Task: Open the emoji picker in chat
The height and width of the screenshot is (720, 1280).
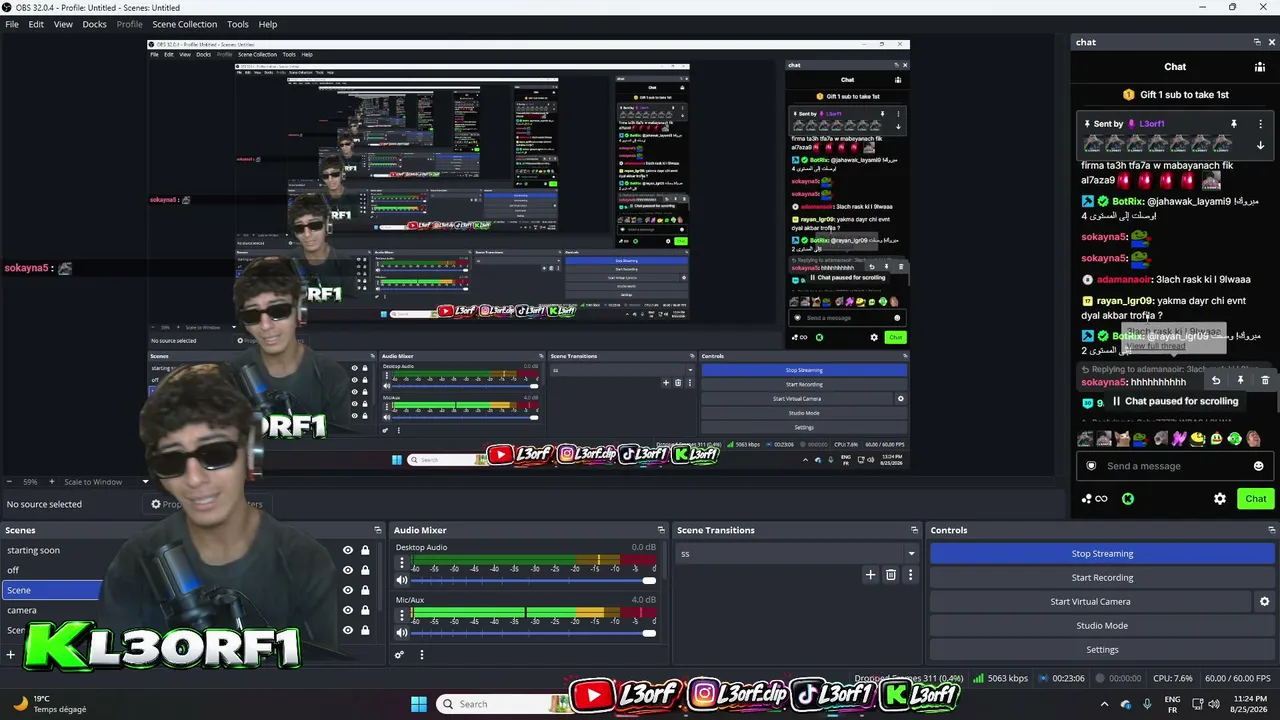Action: point(1258,466)
